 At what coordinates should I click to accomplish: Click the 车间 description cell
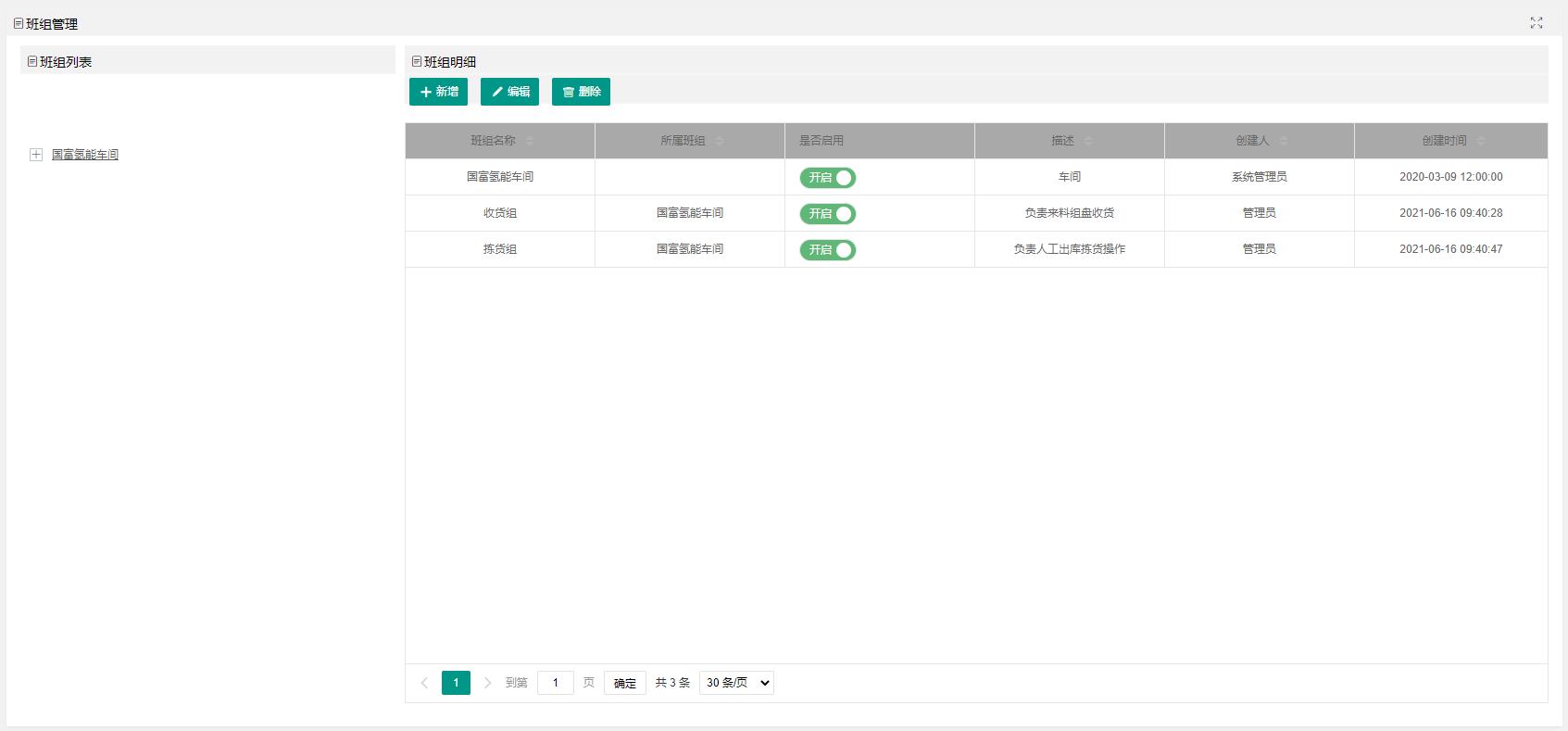coord(1070,177)
